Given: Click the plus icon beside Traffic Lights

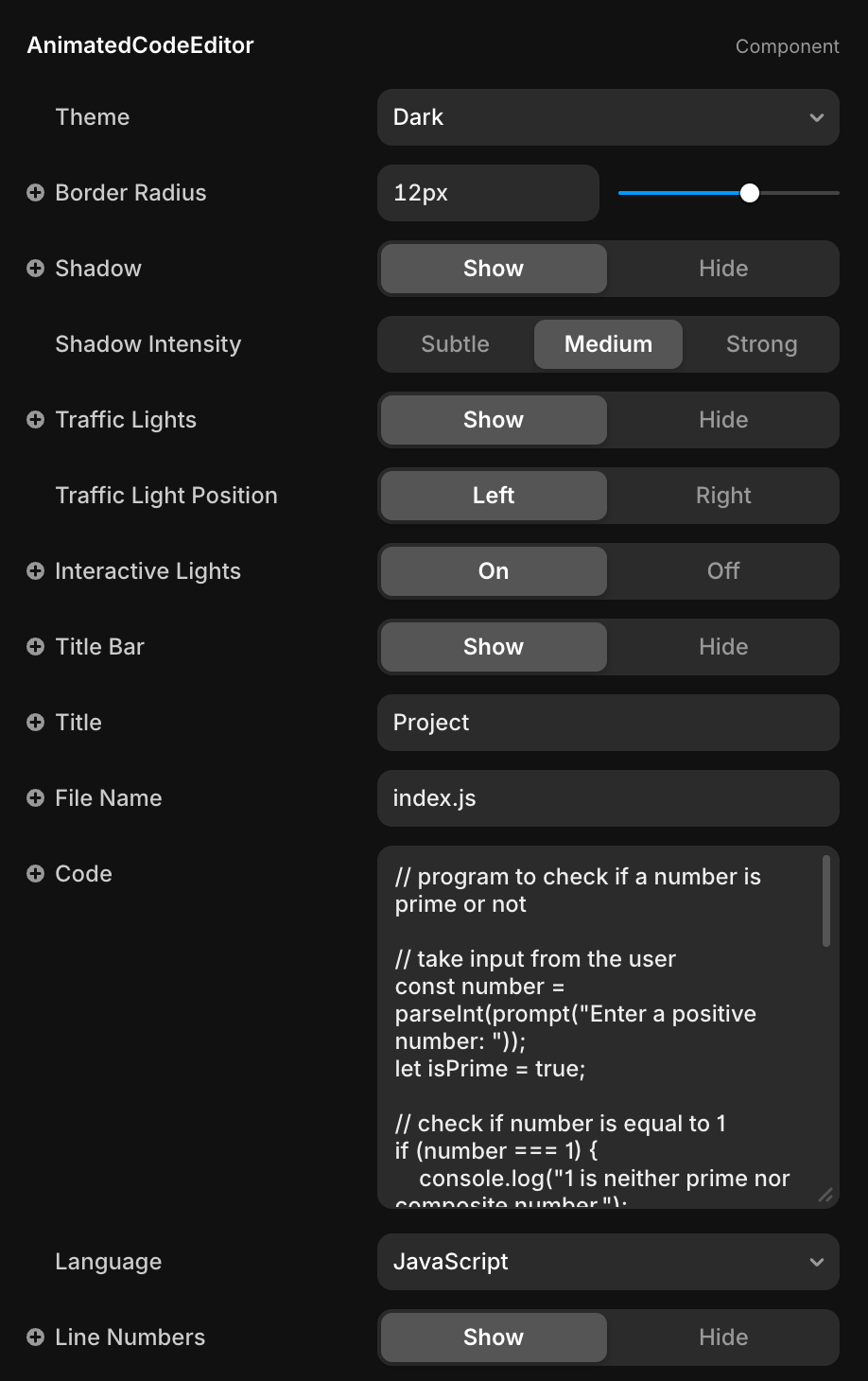Looking at the screenshot, I should pos(35,420).
